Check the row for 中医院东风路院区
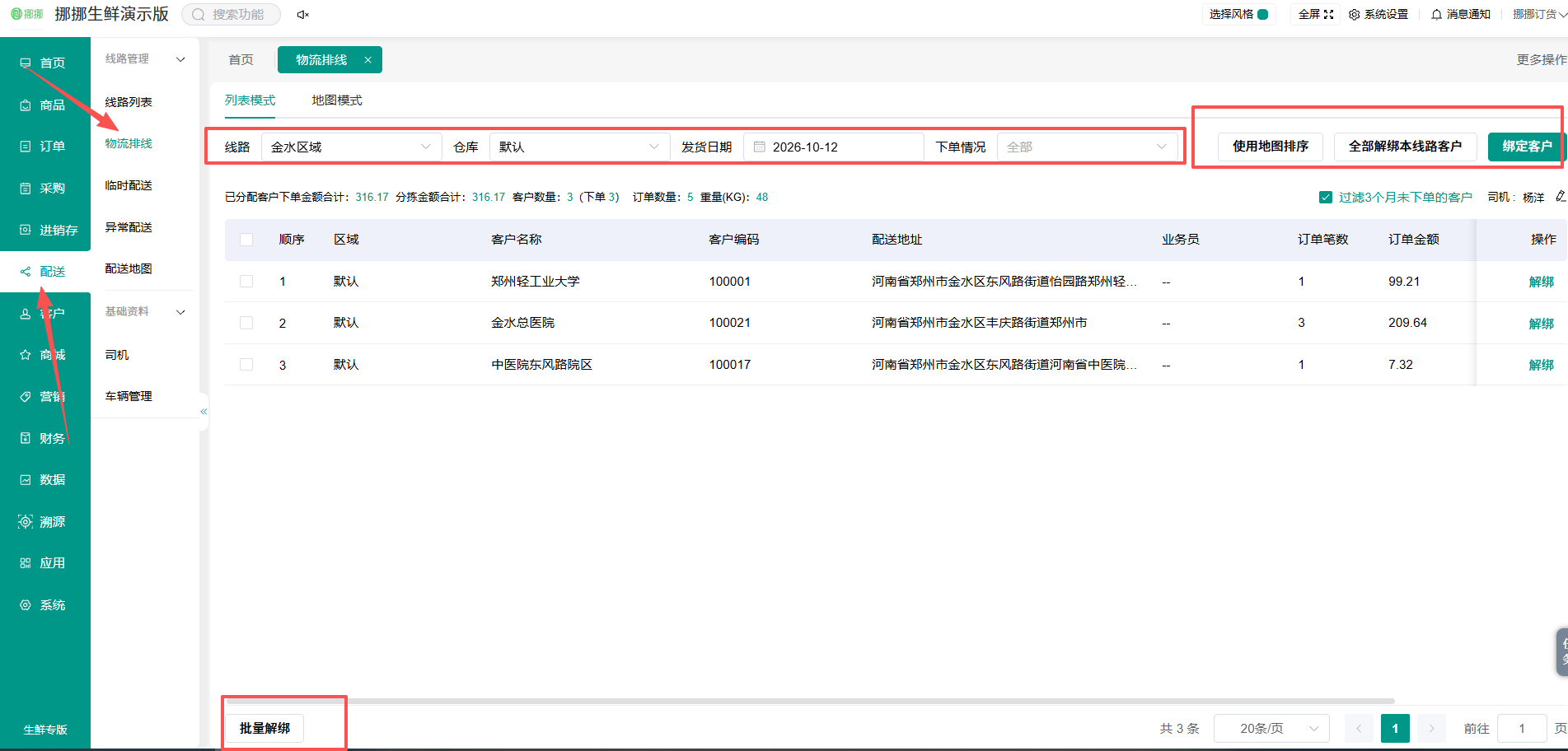The width and height of the screenshot is (1568, 751). 246,364
